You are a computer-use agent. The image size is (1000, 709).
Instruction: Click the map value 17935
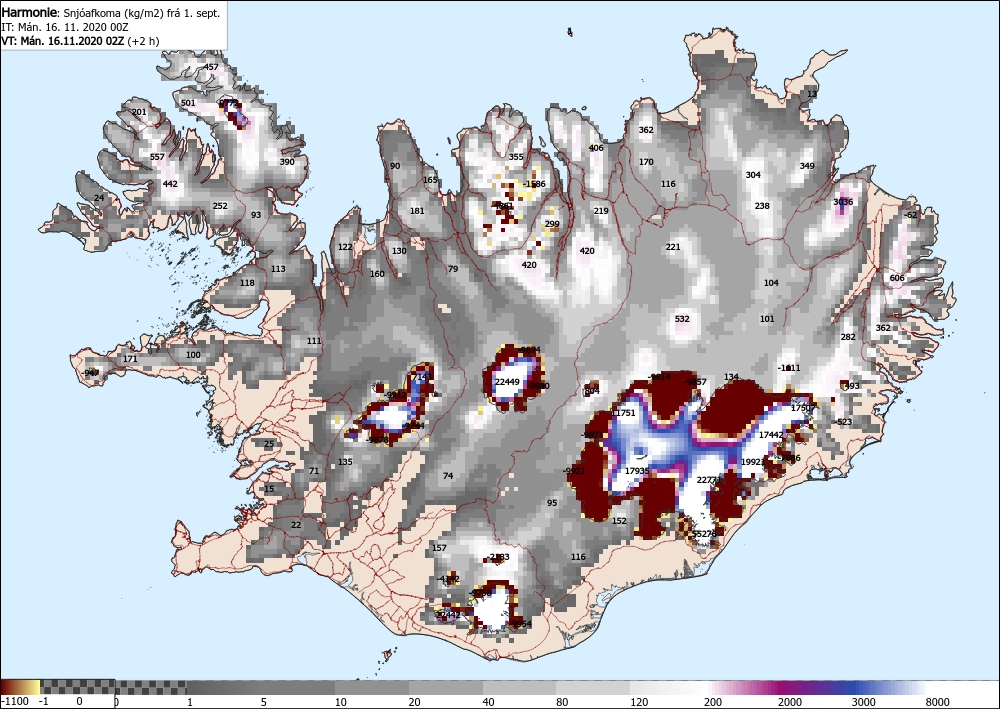coord(636,471)
